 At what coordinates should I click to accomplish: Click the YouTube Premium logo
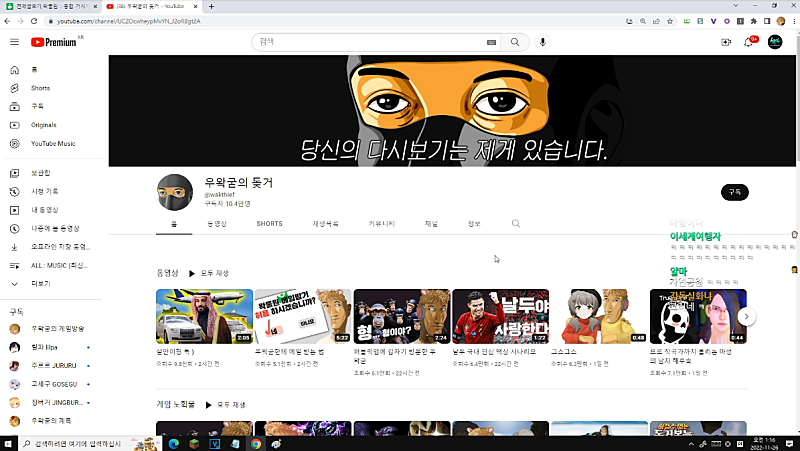coord(54,42)
